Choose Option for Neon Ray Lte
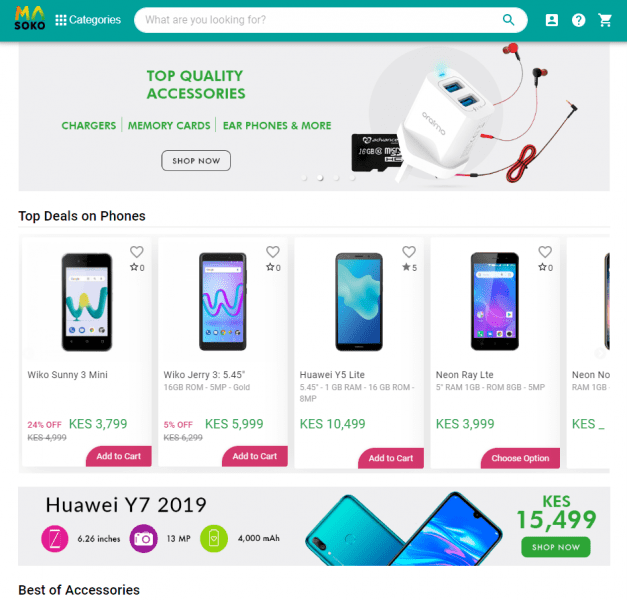The height and width of the screenshot is (600, 627). tap(520, 458)
